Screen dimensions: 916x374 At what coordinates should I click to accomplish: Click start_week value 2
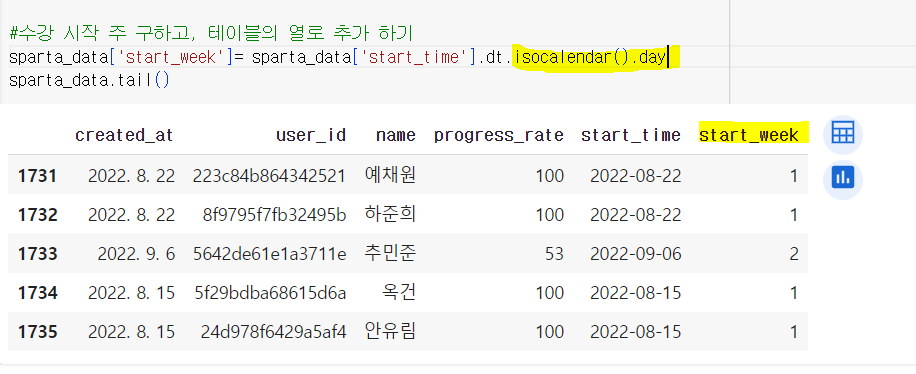point(793,254)
